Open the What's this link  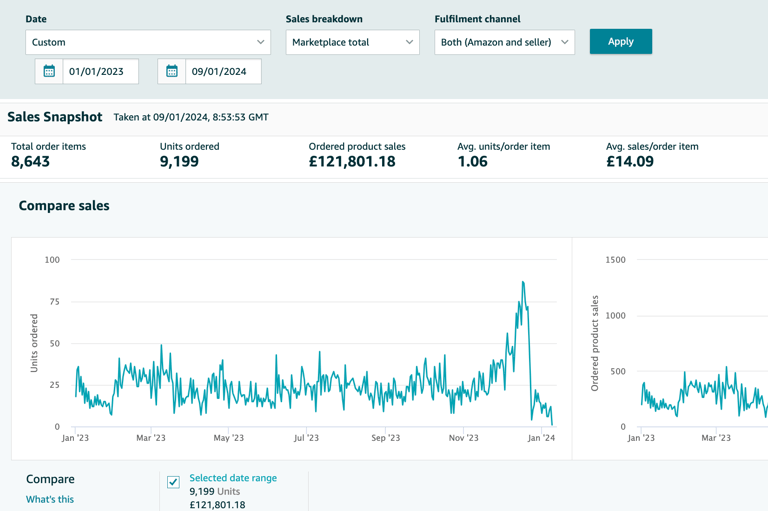click(50, 499)
